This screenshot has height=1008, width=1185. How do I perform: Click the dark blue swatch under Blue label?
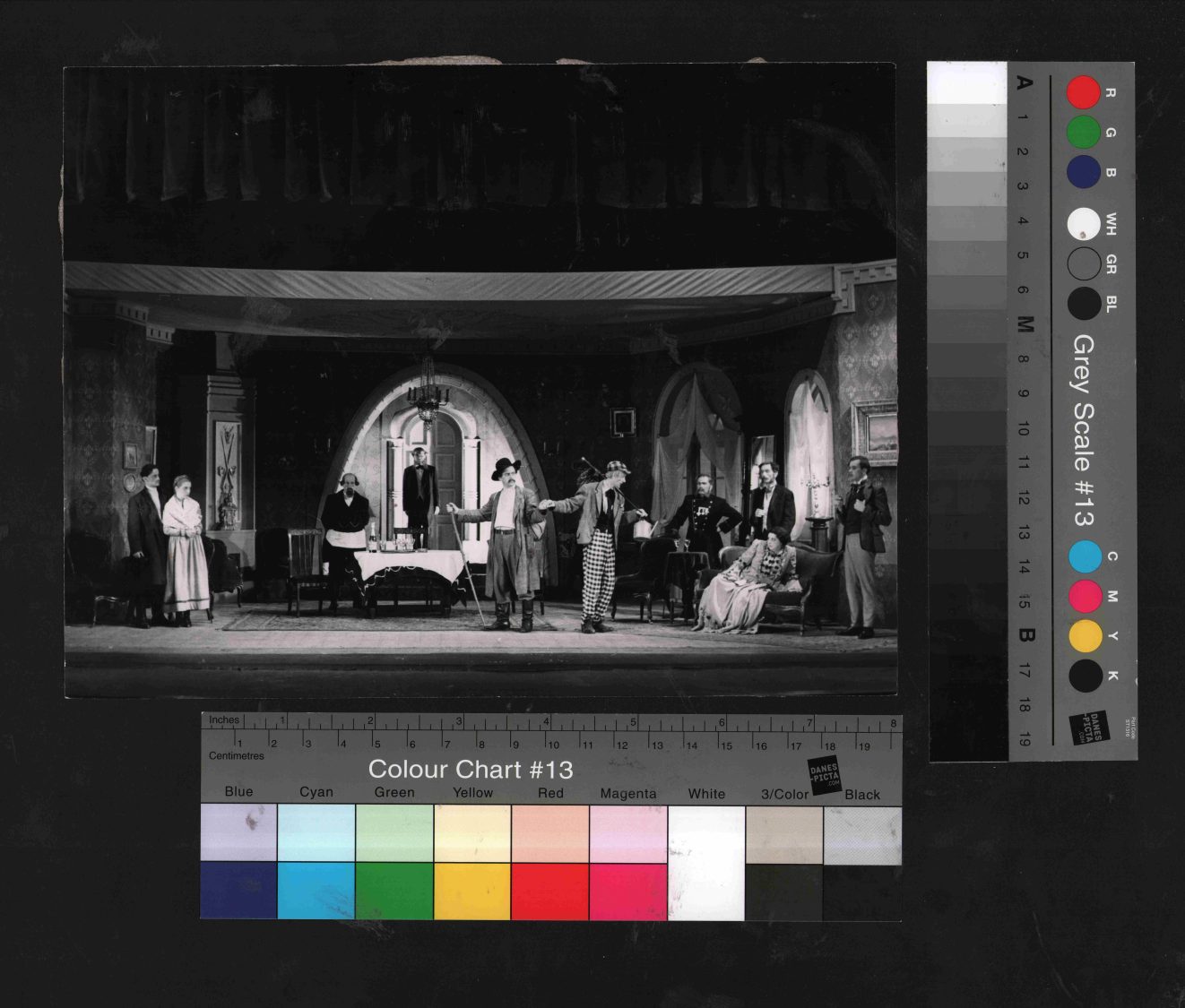click(238, 891)
